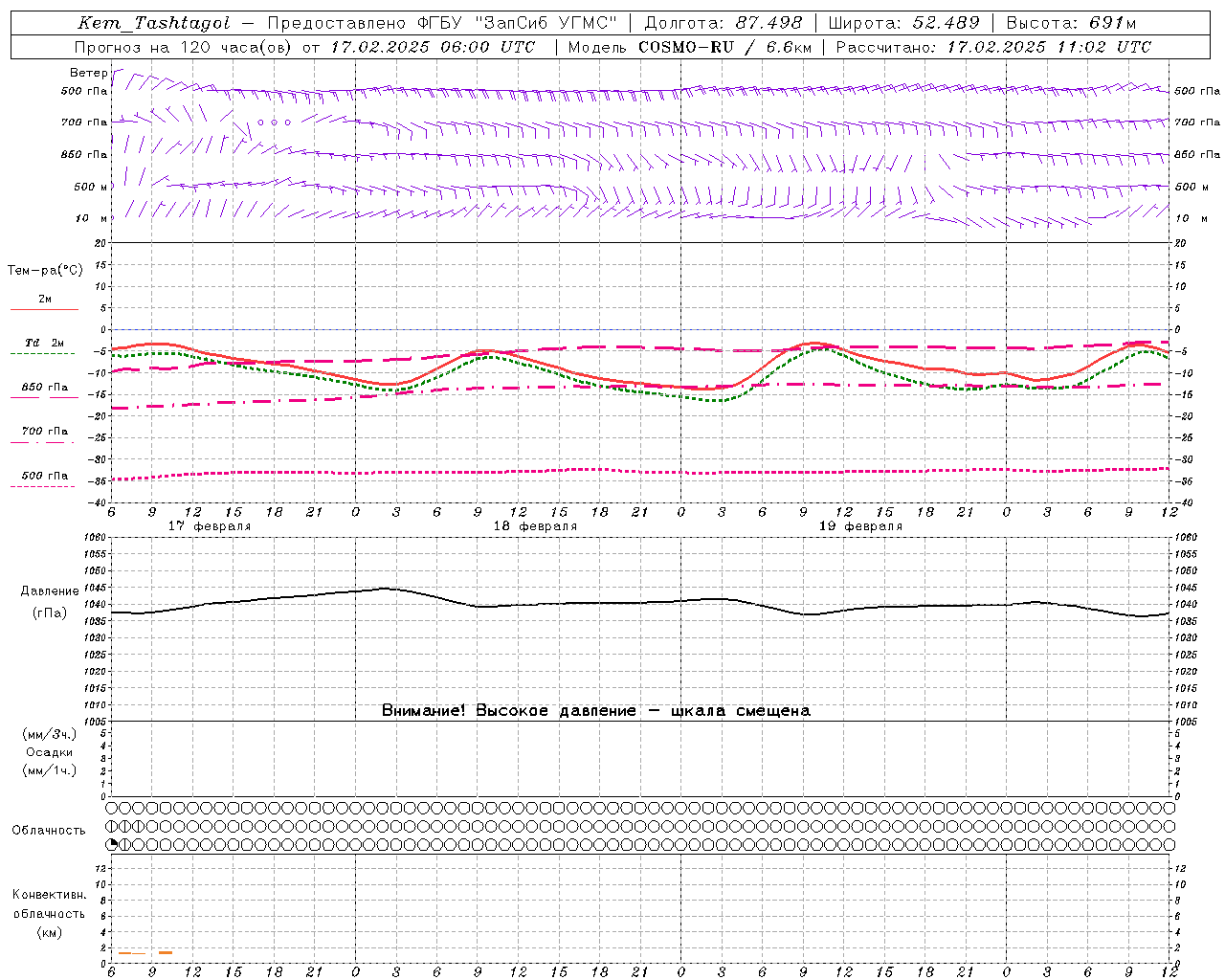Click the Широта: 52.489 value
The image size is (1225, 980).
click(903, 23)
